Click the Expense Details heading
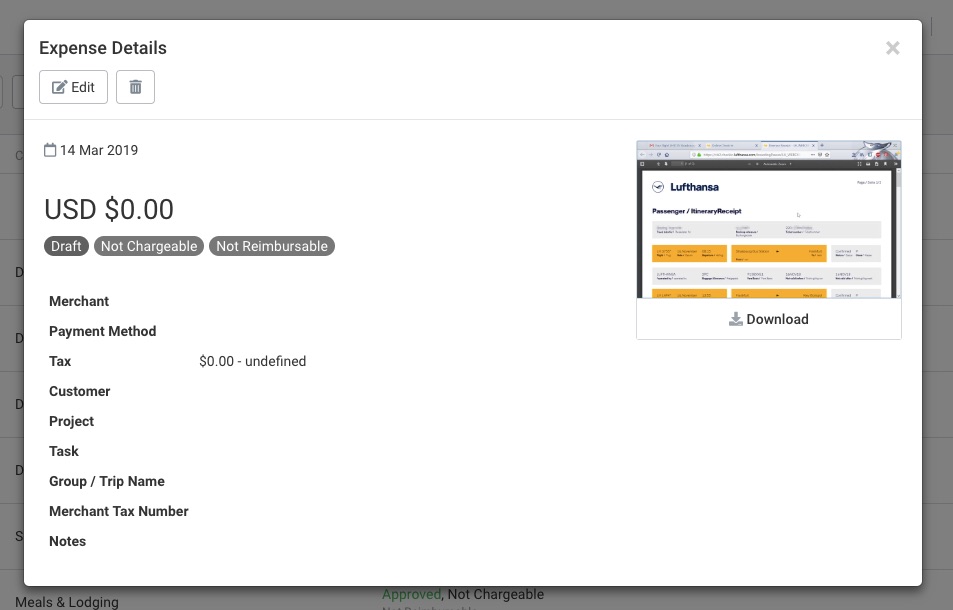This screenshot has width=953, height=610. (x=103, y=48)
